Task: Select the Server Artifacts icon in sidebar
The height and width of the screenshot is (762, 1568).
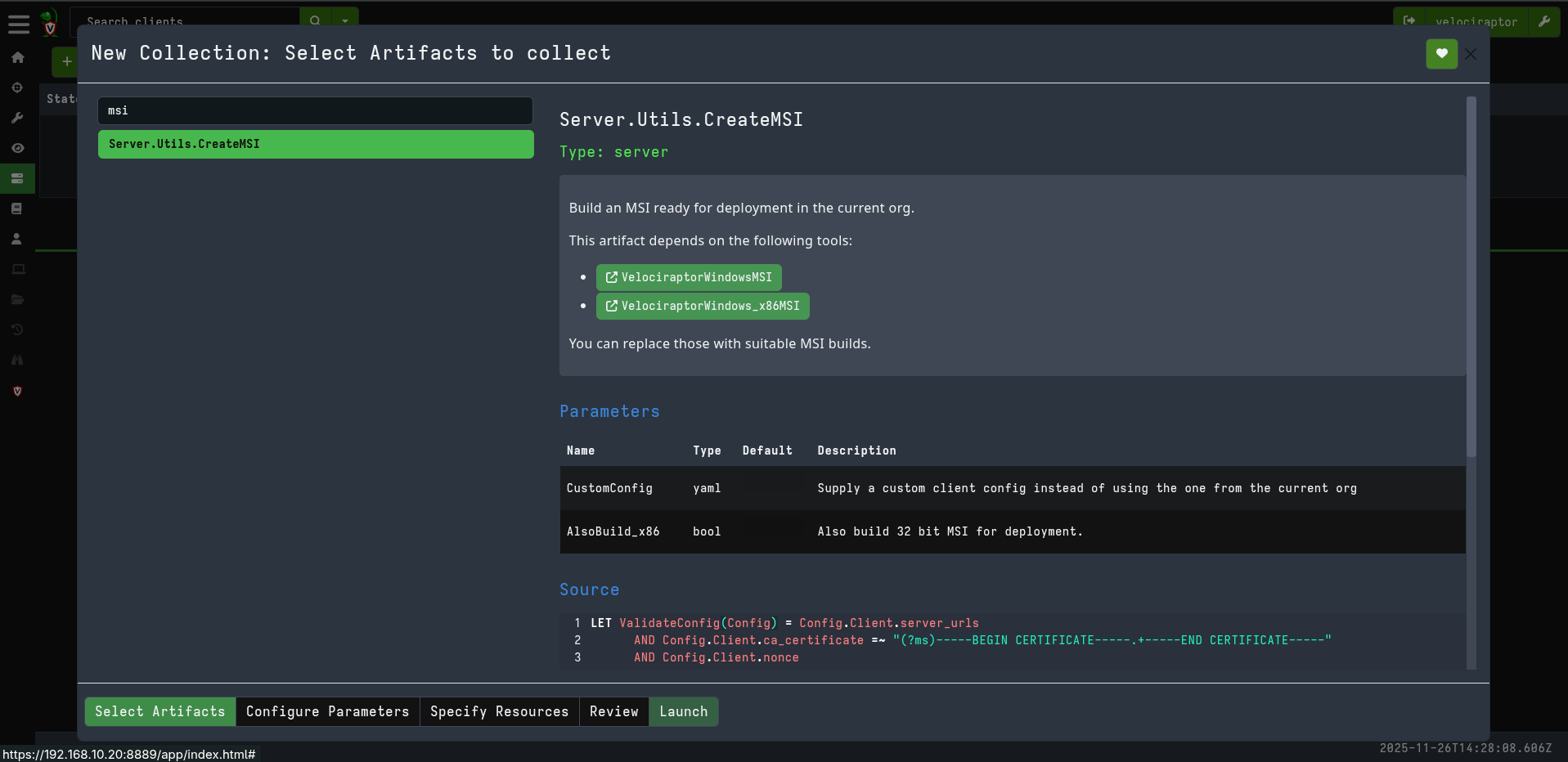Action: click(x=17, y=179)
